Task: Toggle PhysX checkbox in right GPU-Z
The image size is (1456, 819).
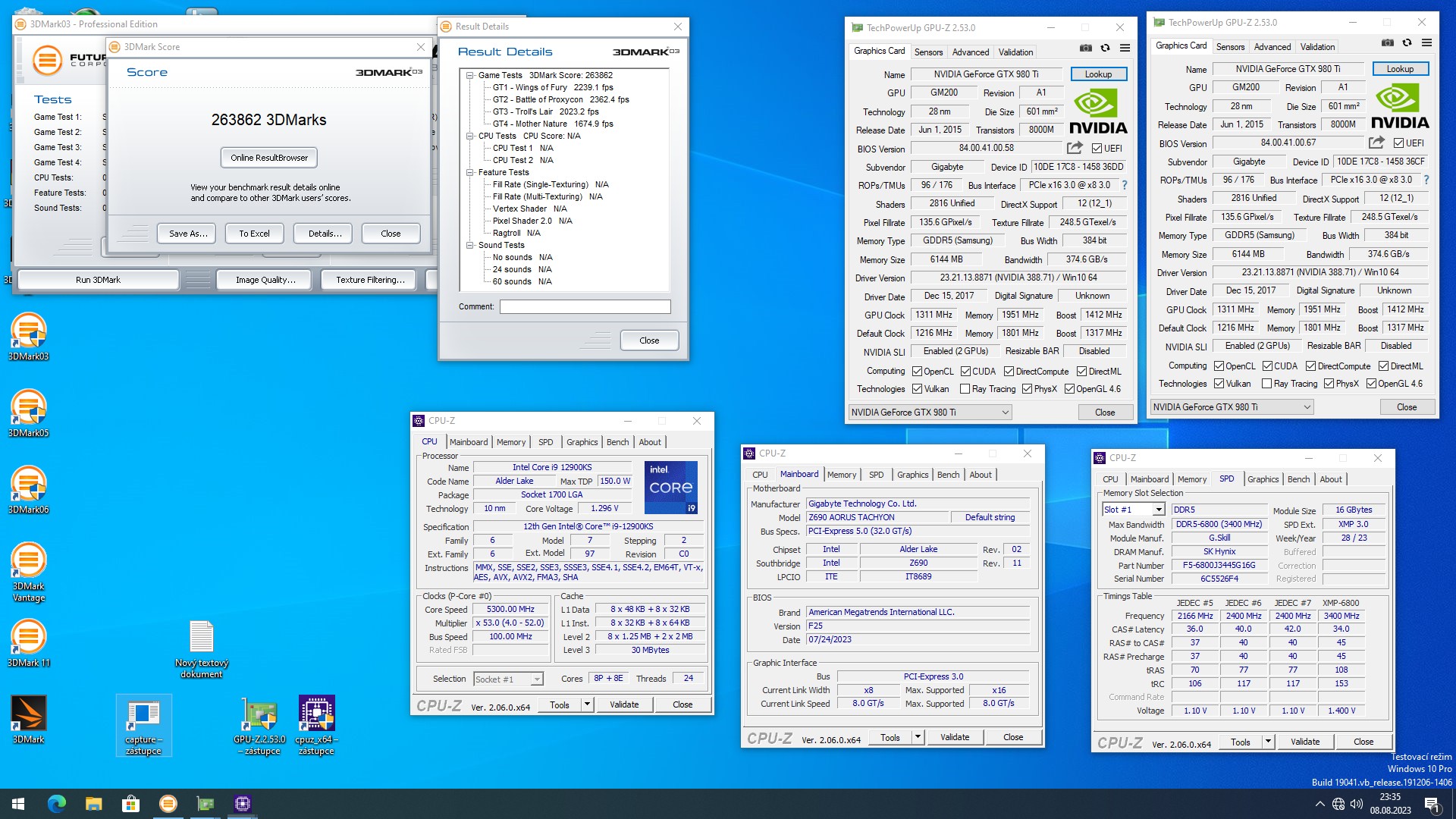Action: [x=1329, y=384]
